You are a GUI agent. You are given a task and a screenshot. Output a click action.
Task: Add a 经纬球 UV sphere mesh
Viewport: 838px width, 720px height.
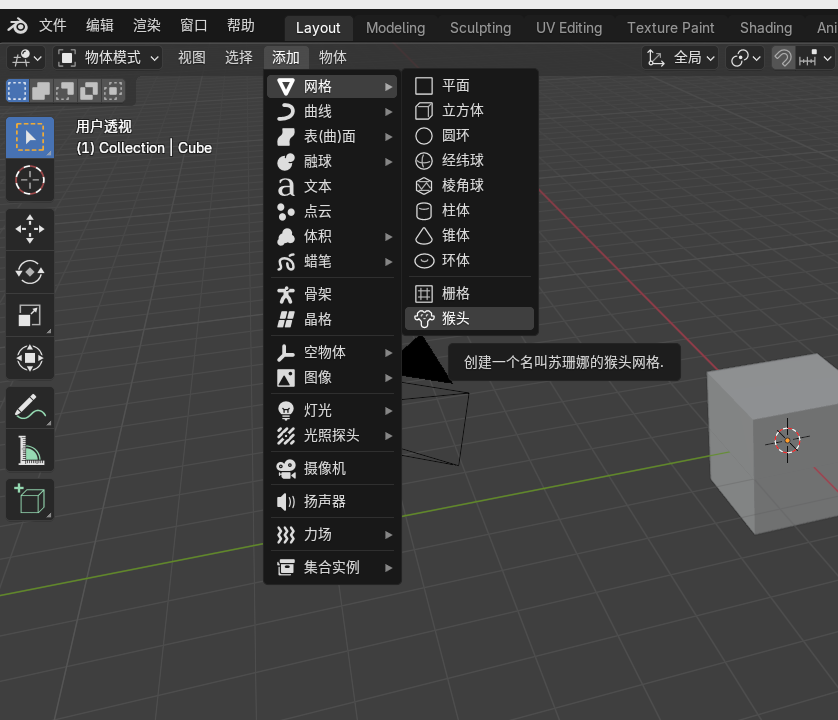point(470,160)
